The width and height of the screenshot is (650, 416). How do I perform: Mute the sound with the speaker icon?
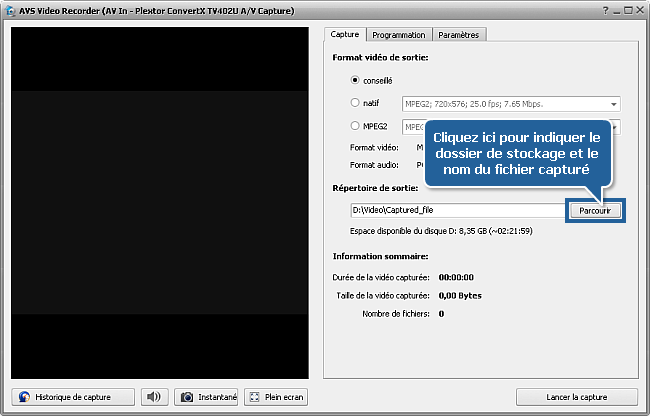tap(154, 397)
